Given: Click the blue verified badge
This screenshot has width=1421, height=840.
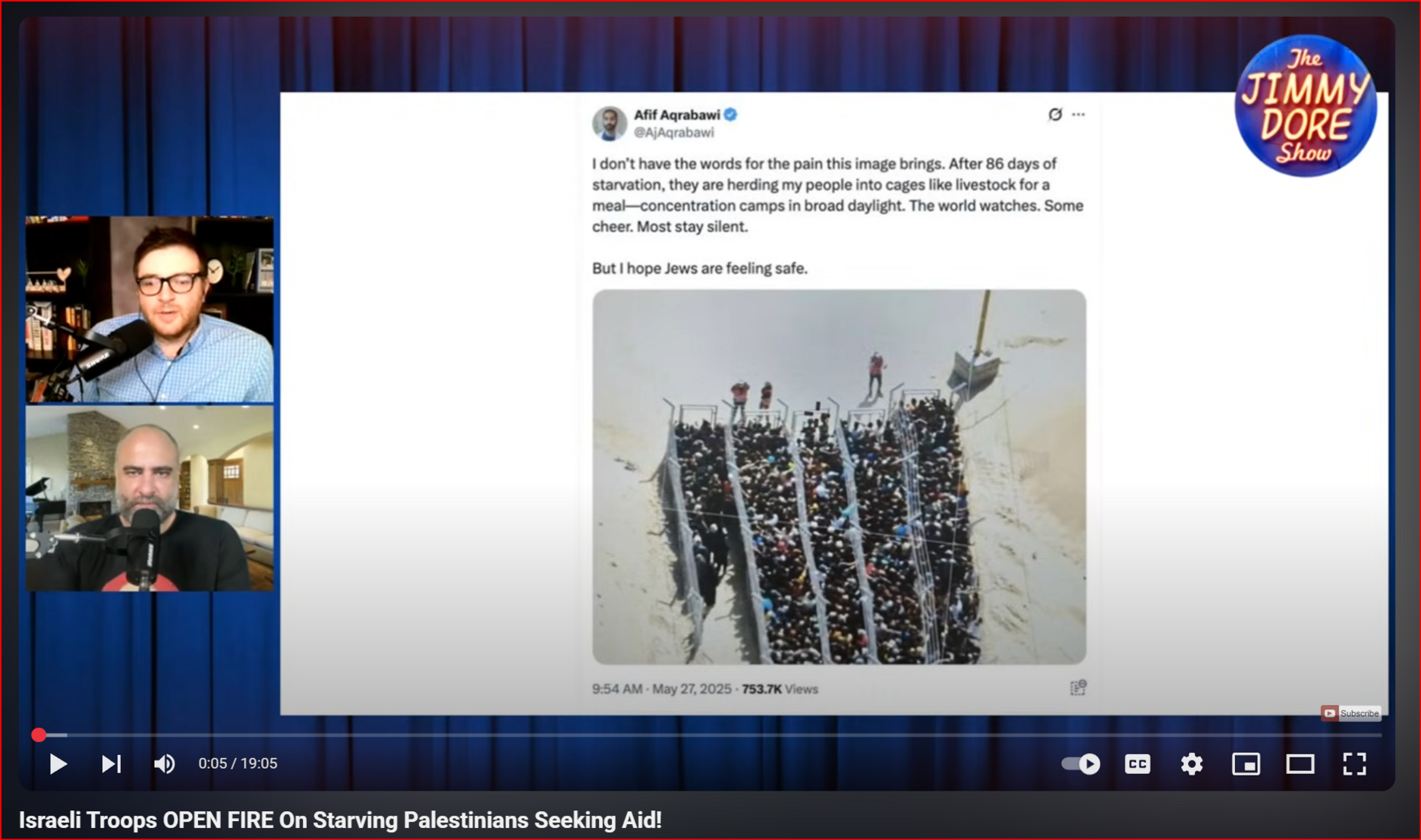Looking at the screenshot, I should 730,115.
